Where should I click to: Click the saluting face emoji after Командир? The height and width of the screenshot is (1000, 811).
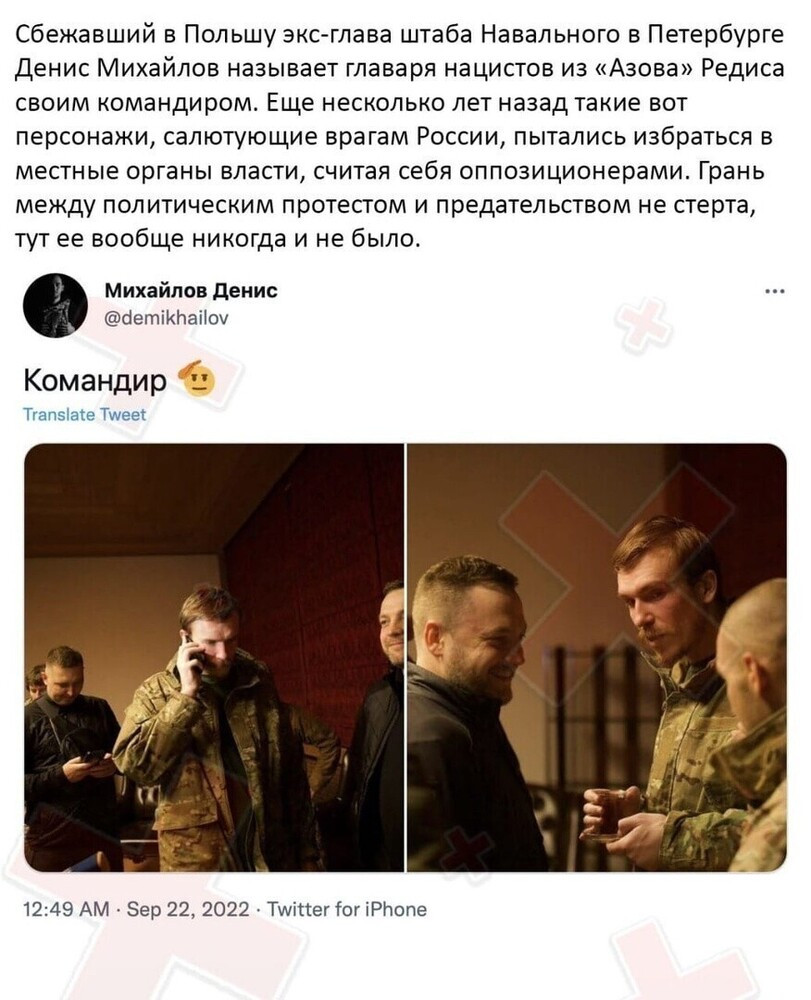click(x=199, y=380)
